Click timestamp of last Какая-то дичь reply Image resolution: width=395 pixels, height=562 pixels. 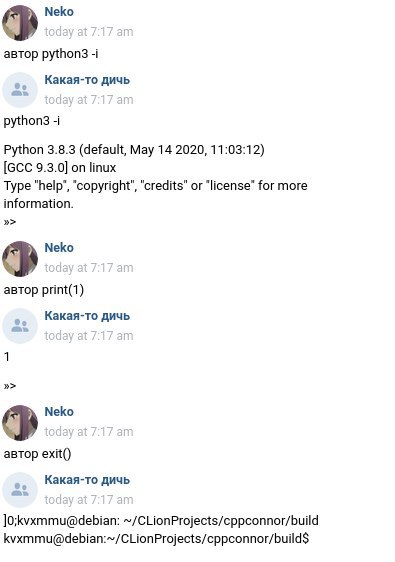89,500
